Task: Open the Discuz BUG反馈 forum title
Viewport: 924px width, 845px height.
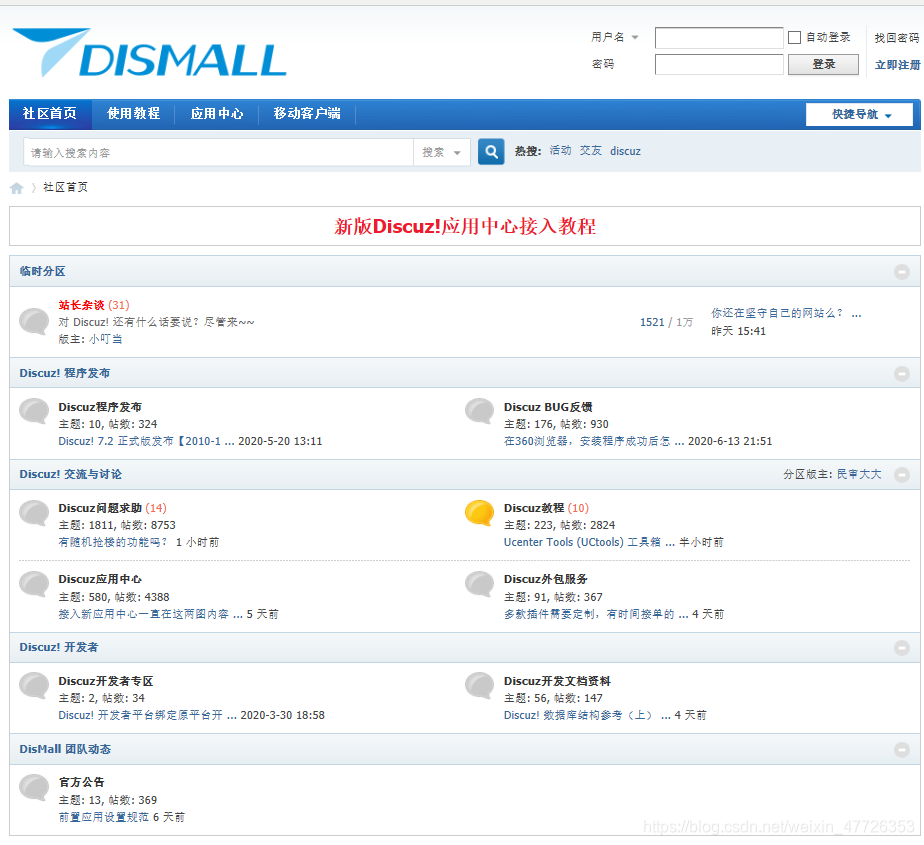Action: point(548,407)
